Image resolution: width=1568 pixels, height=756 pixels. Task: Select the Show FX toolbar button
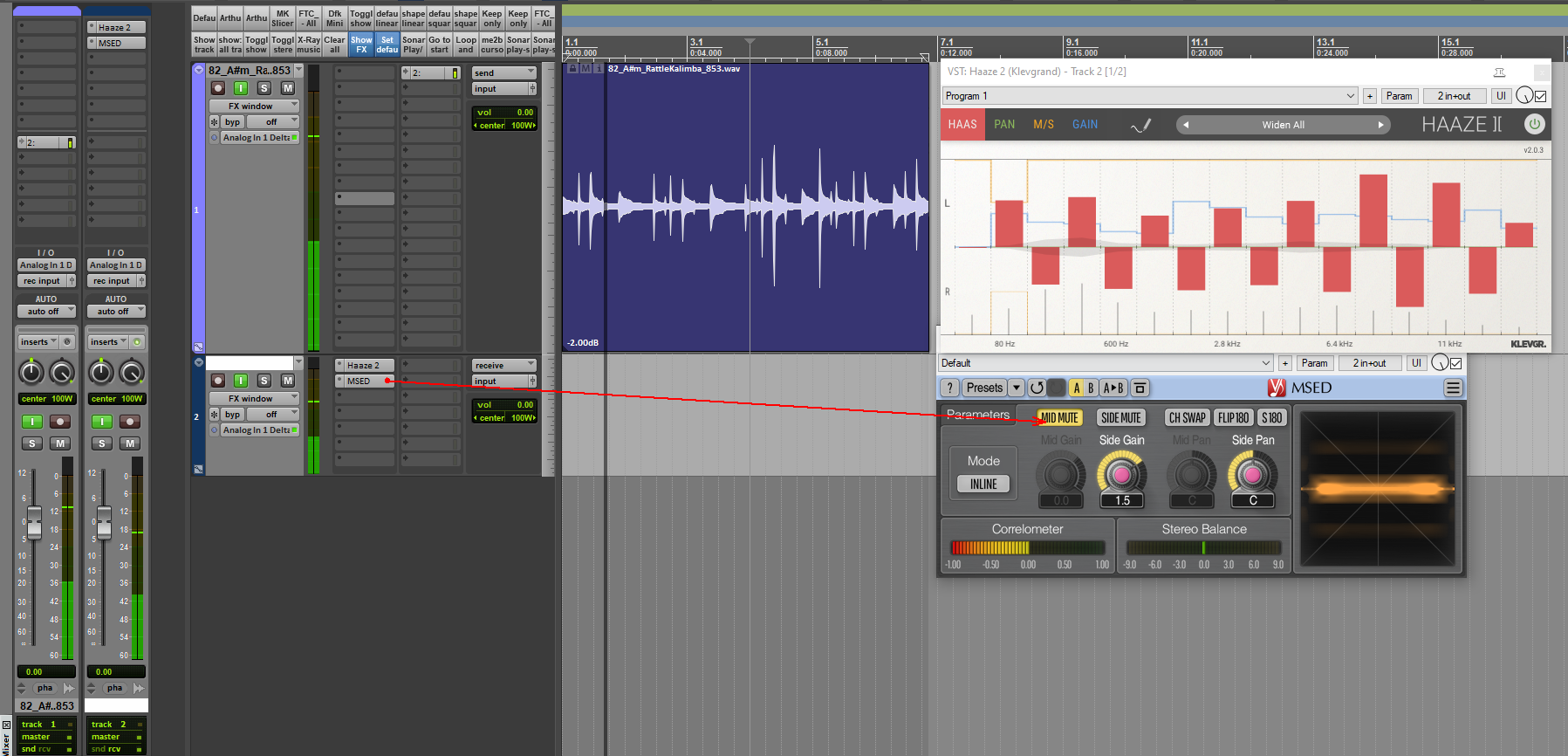tap(361, 45)
